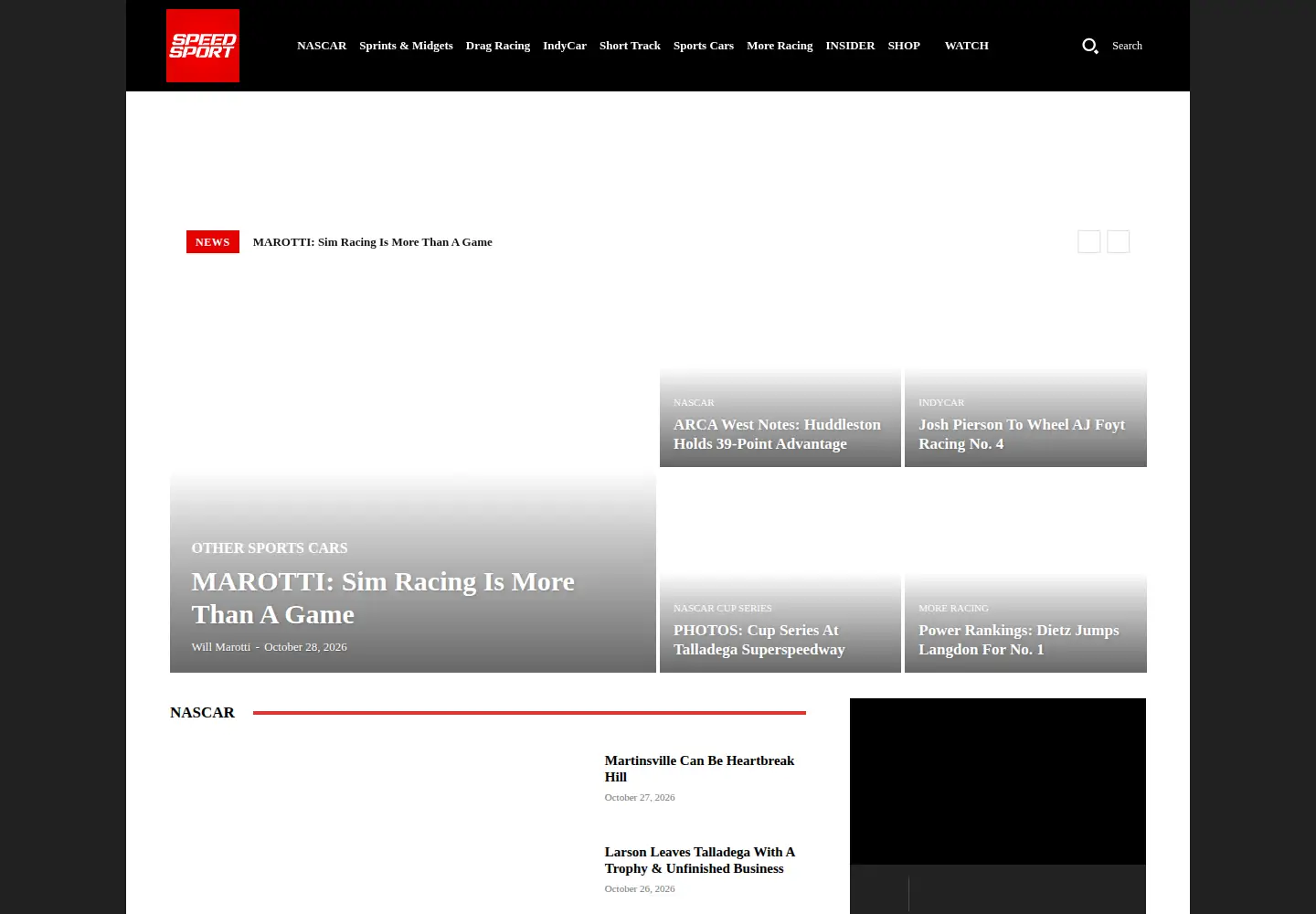Read ARCA West Notes: Huddleston article

pyautogui.click(x=777, y=434)
